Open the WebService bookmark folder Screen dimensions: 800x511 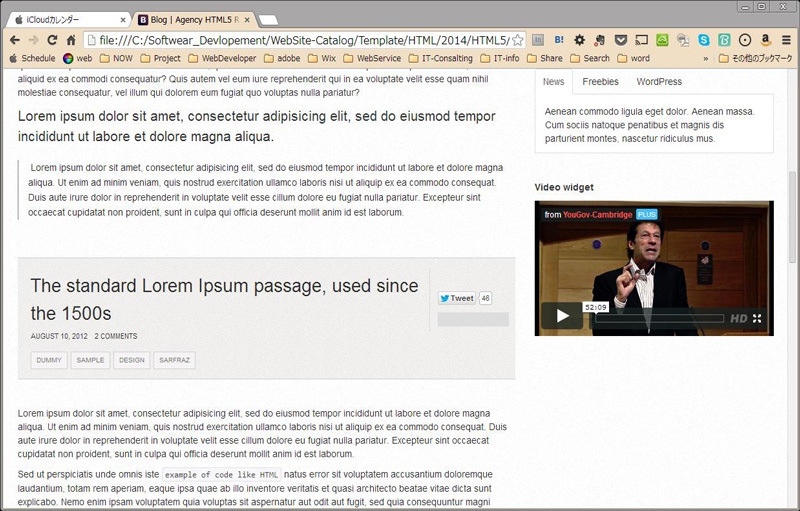point(372,58)
